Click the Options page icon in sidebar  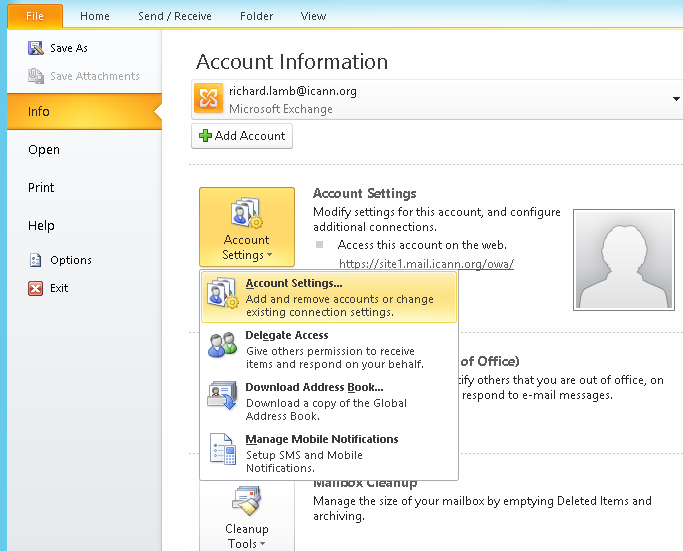(x=36, y=260)
